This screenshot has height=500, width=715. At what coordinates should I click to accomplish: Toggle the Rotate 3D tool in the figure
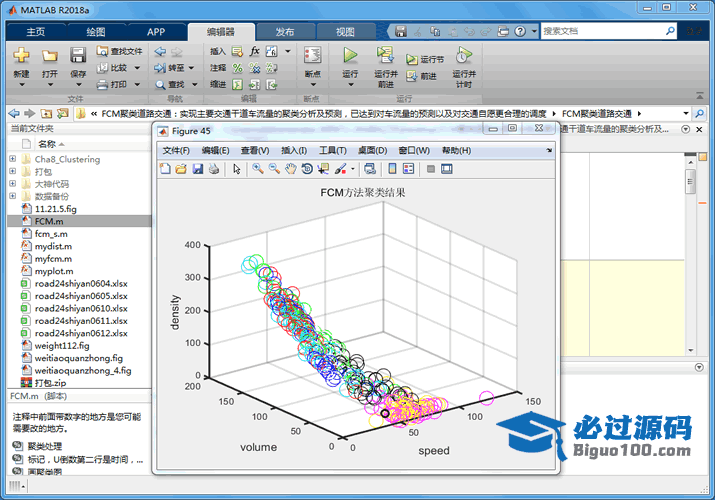(x=307, y=169)
